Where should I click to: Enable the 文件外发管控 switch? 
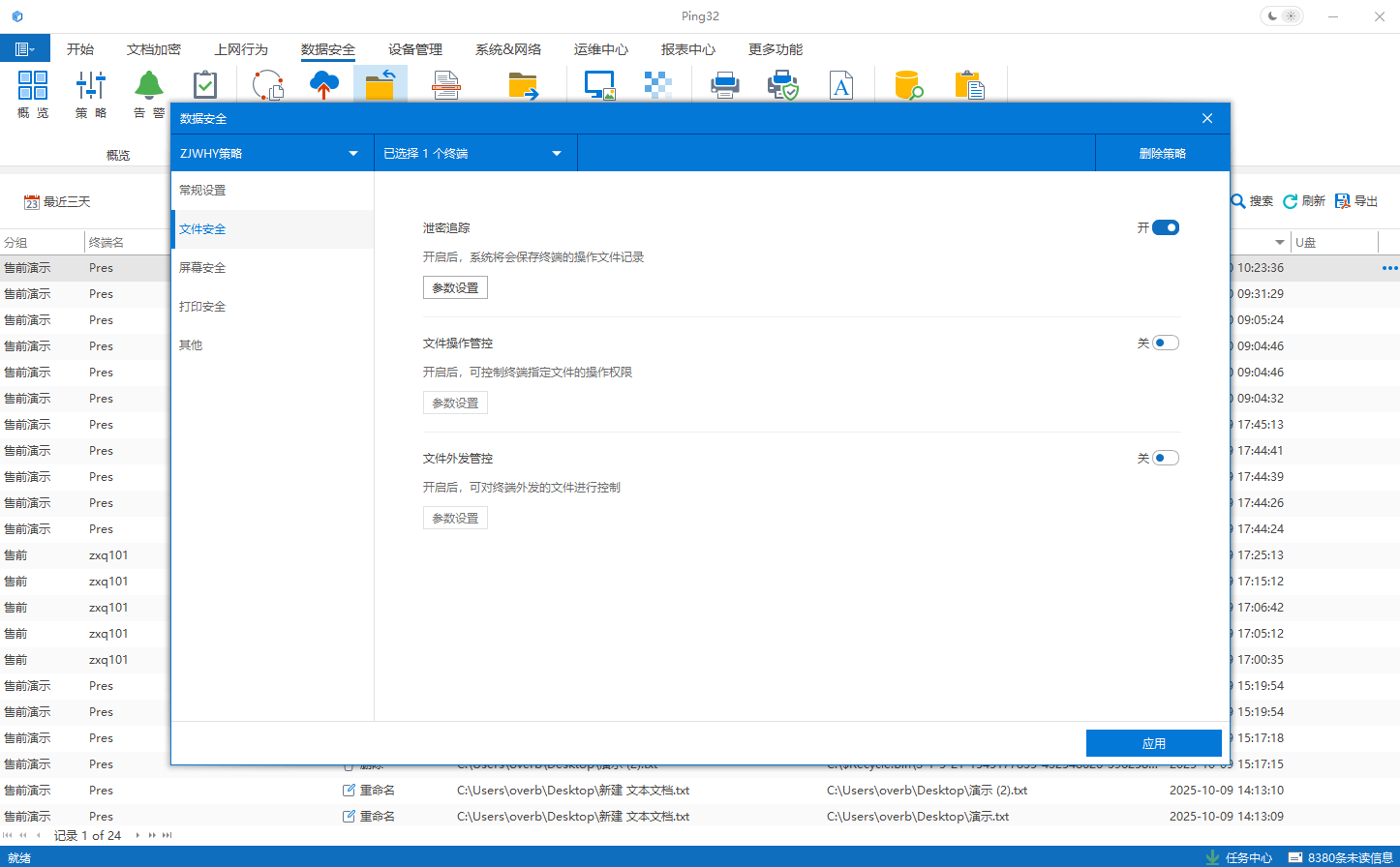pos(1166,459)
